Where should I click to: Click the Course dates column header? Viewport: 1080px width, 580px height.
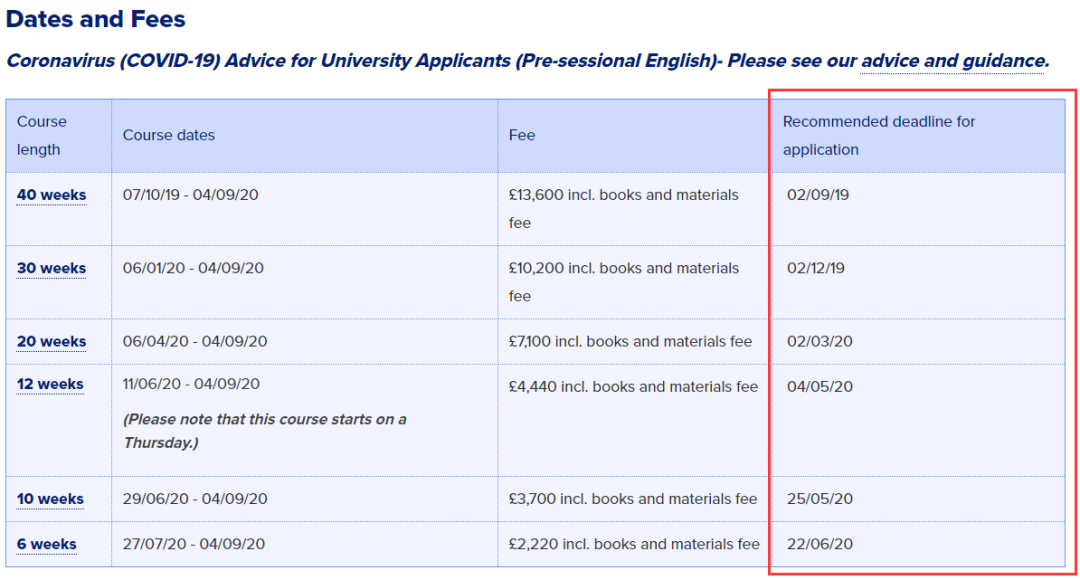[304, 136]
